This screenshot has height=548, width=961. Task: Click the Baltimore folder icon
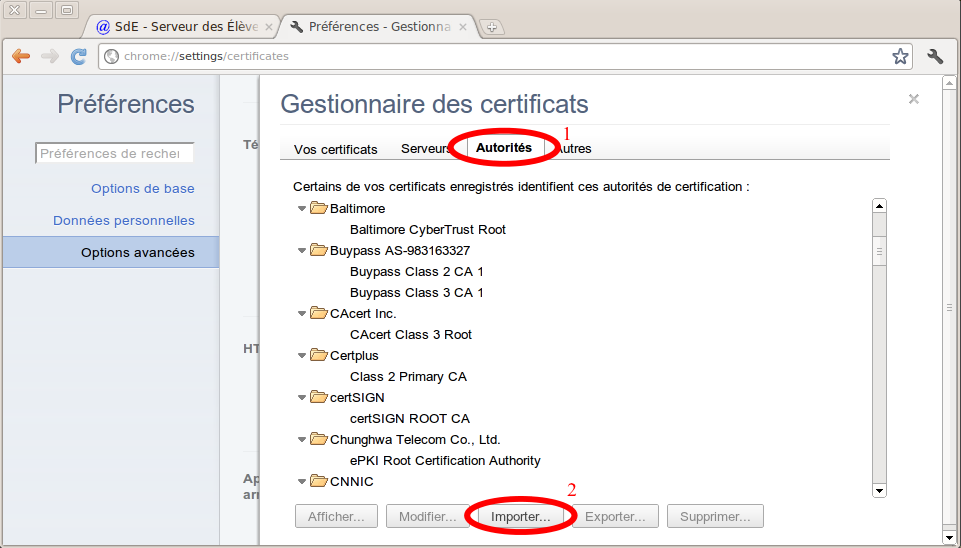pos(319,208)
